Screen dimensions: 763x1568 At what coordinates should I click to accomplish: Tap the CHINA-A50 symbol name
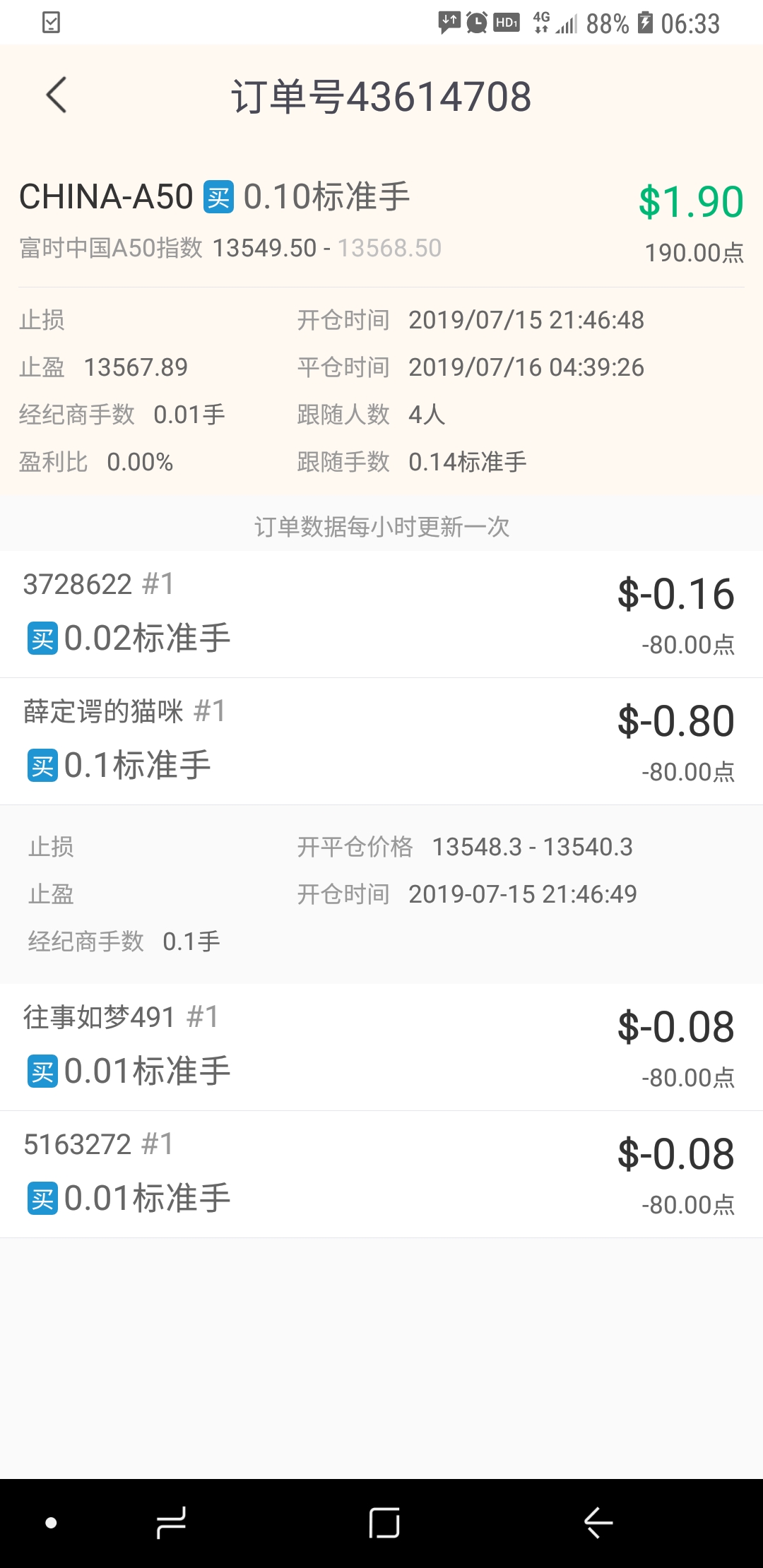(x=106, y=197)
